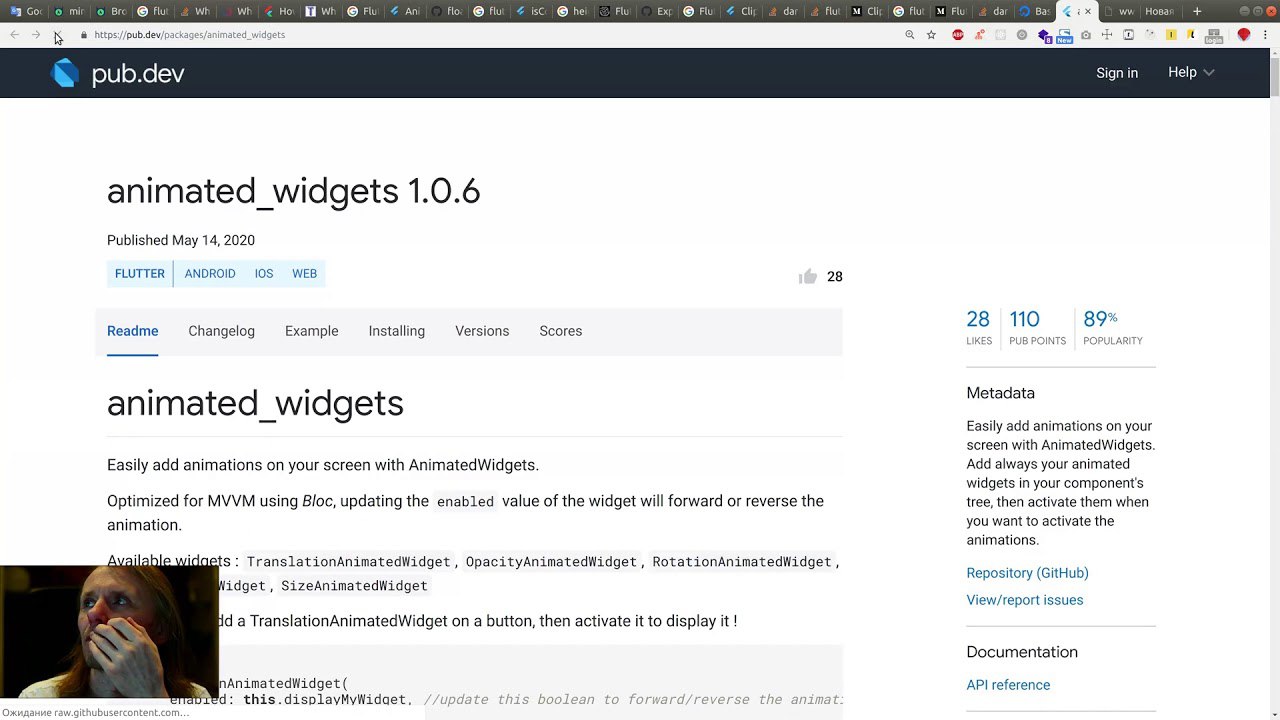Open the View/report issues link

point(1024,600)
